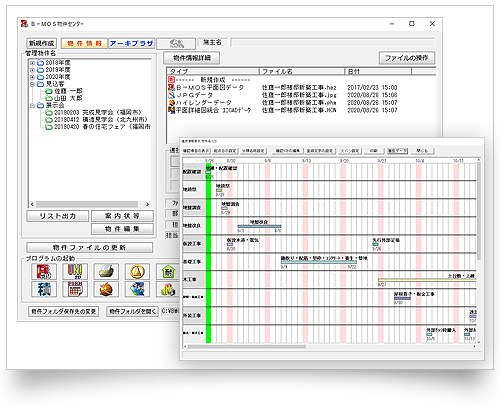Viewport: 500px width, 405px height.
Task: Collapse the 展示会 tree node
Action: pos(32,106)
